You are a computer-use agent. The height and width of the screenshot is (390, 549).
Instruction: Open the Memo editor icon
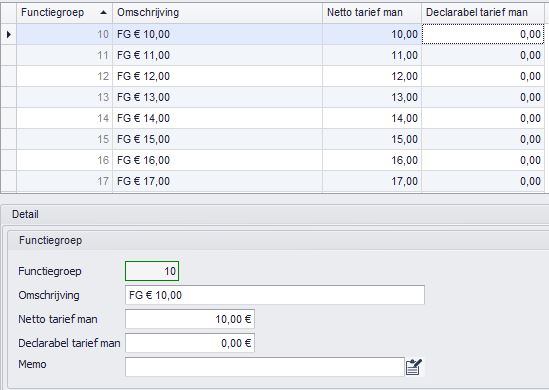click(414, 367)
